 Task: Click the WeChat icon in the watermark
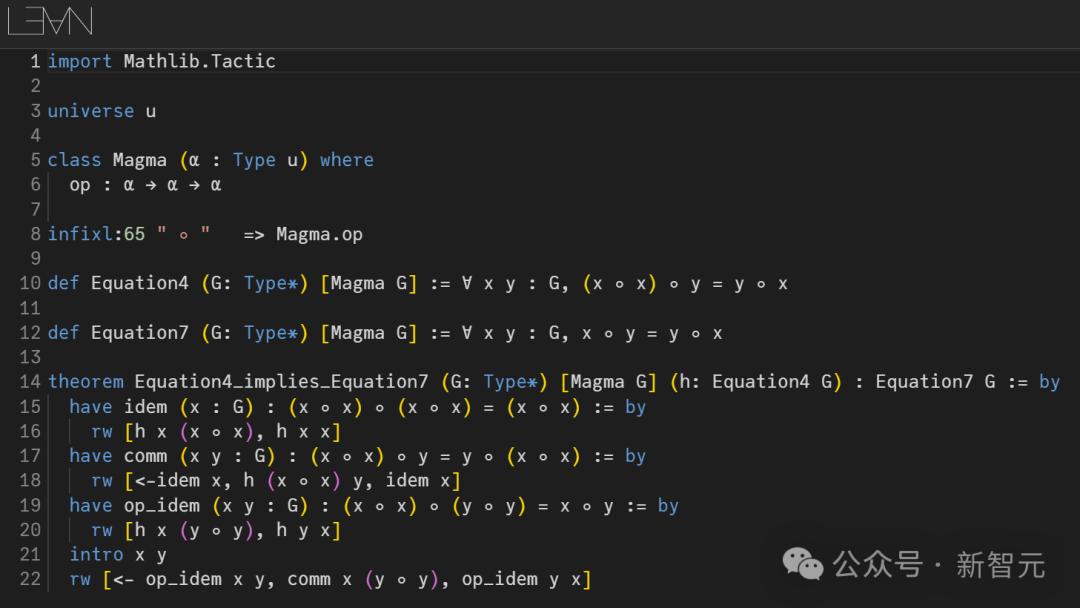[803, 564]
